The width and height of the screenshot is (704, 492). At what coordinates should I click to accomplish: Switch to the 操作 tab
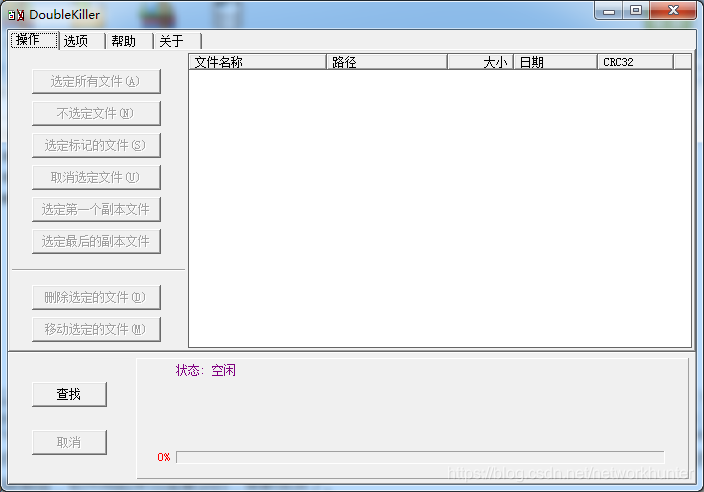(x=35, y=40)
